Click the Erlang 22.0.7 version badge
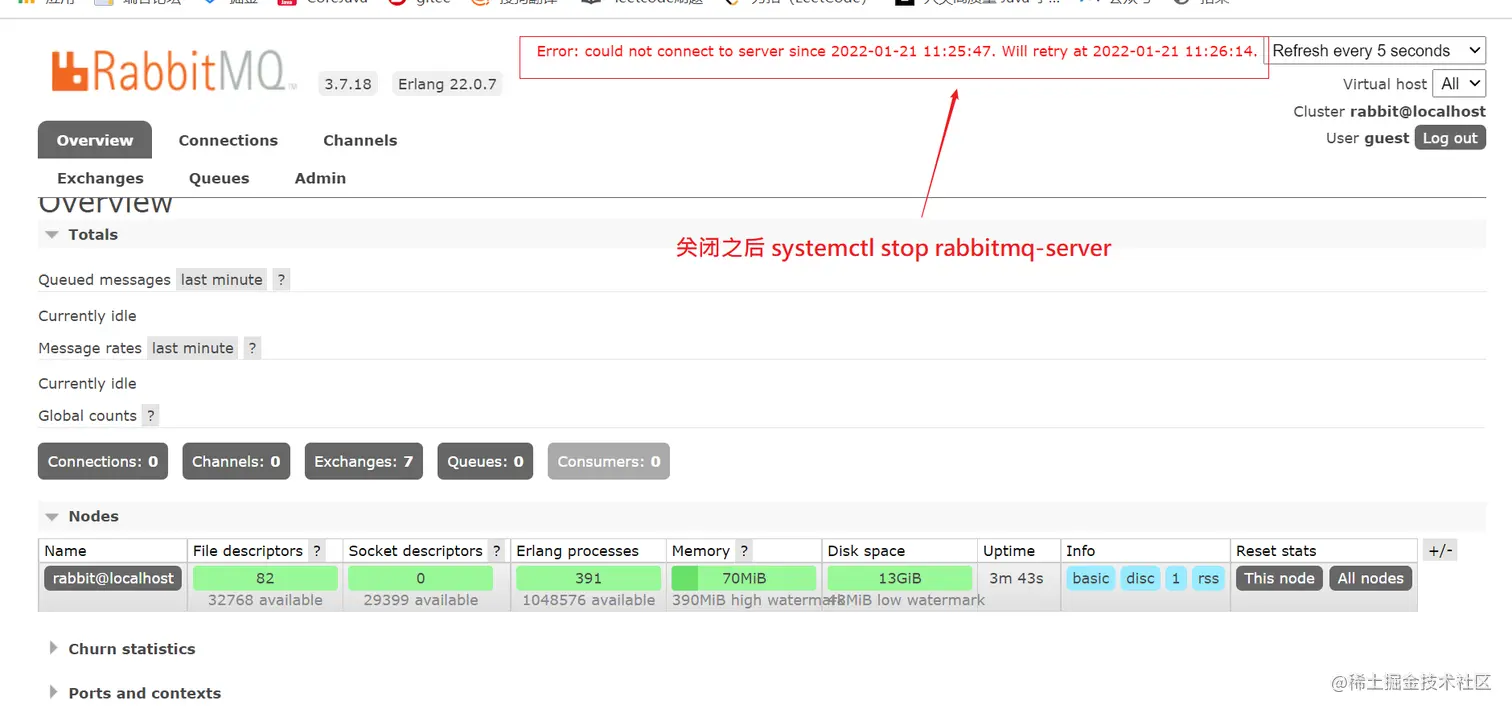The image size is (1512, 713). (447, 84)
